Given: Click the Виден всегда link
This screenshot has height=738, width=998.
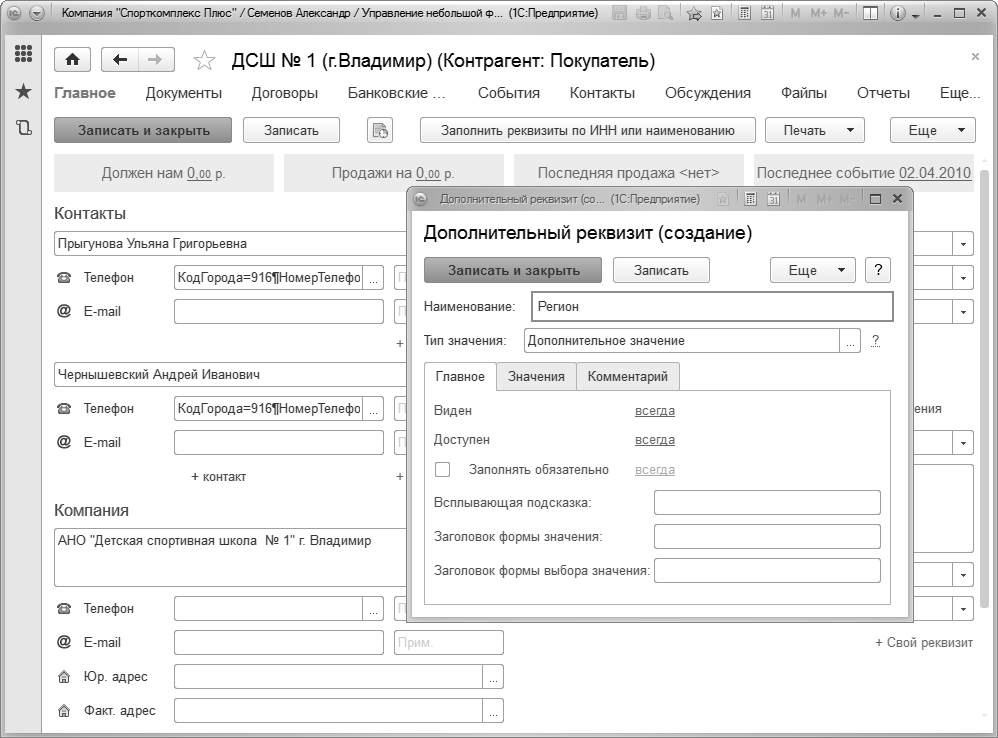Looking at the screenshot, I should 655,411.
